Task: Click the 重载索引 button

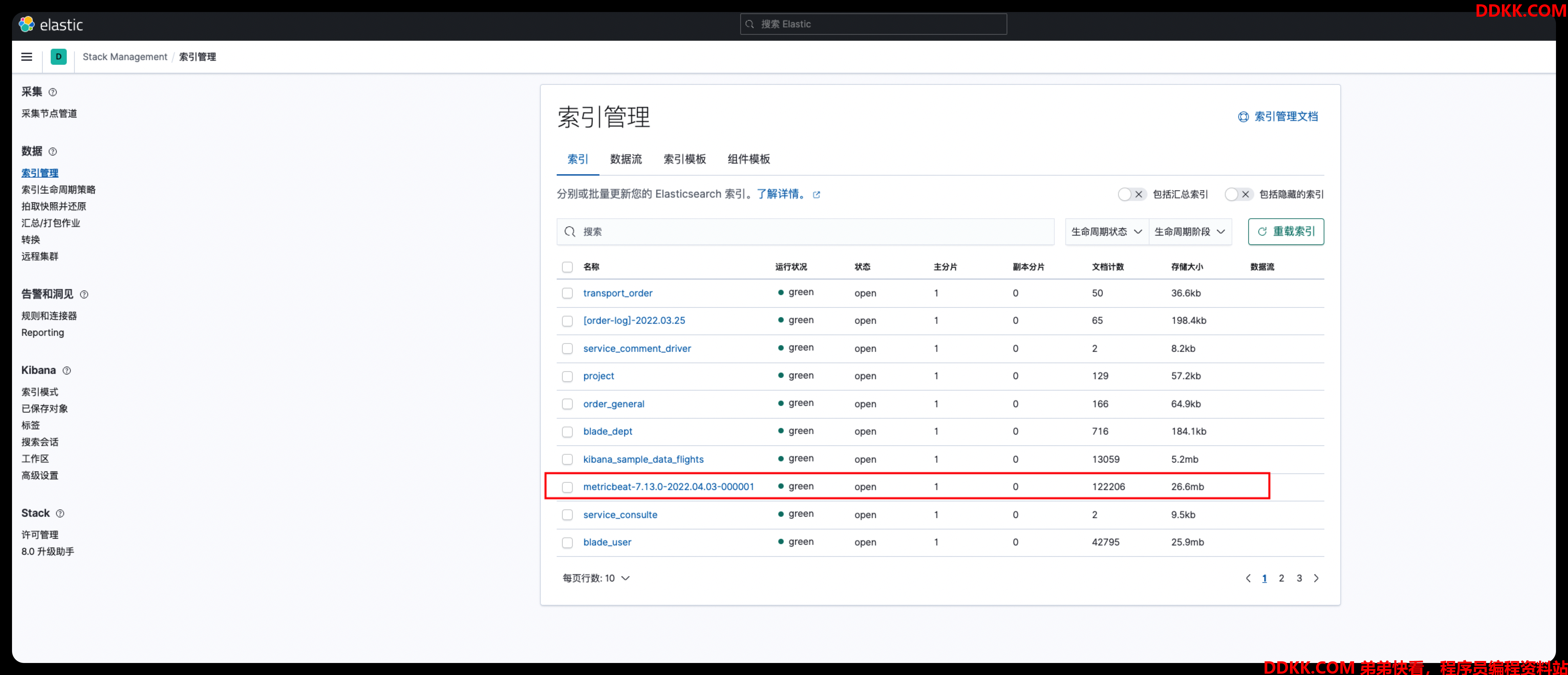Action: (x=1286, y=232)
